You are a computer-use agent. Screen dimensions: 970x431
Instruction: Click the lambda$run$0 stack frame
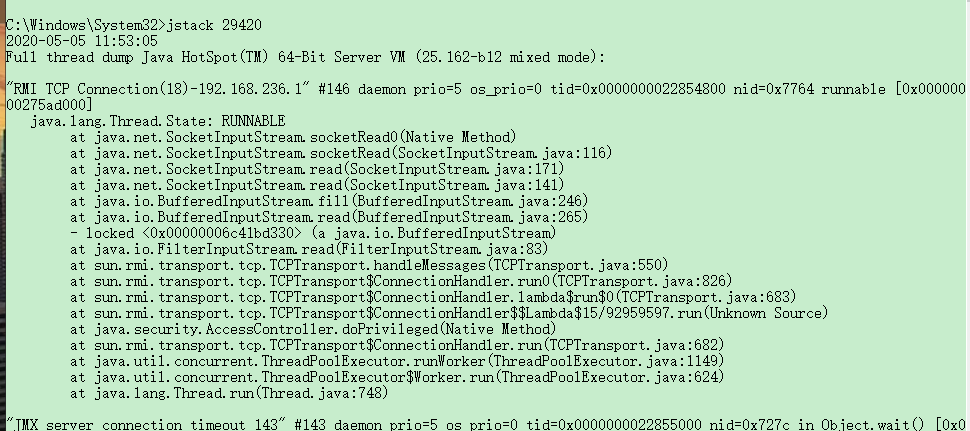pos(433,298)
